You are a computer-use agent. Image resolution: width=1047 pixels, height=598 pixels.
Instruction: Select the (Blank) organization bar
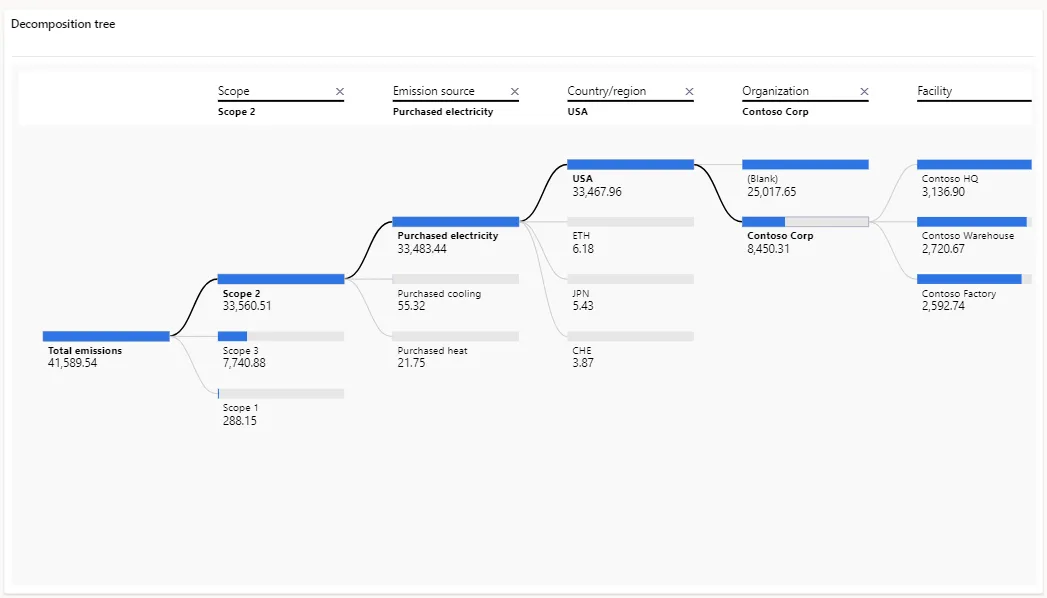[805, 164]
